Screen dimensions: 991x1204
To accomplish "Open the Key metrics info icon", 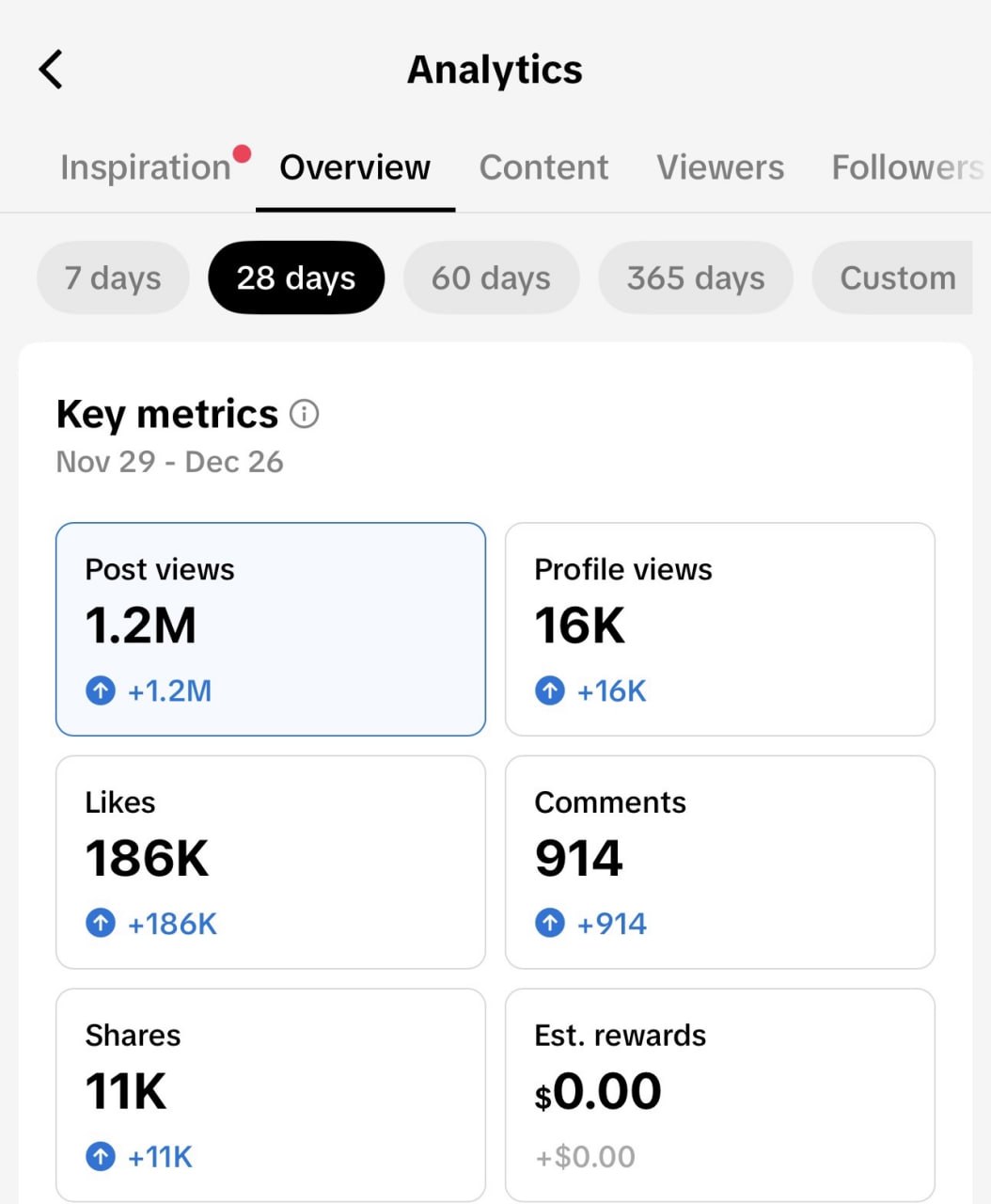I will (x=304, y=414).
